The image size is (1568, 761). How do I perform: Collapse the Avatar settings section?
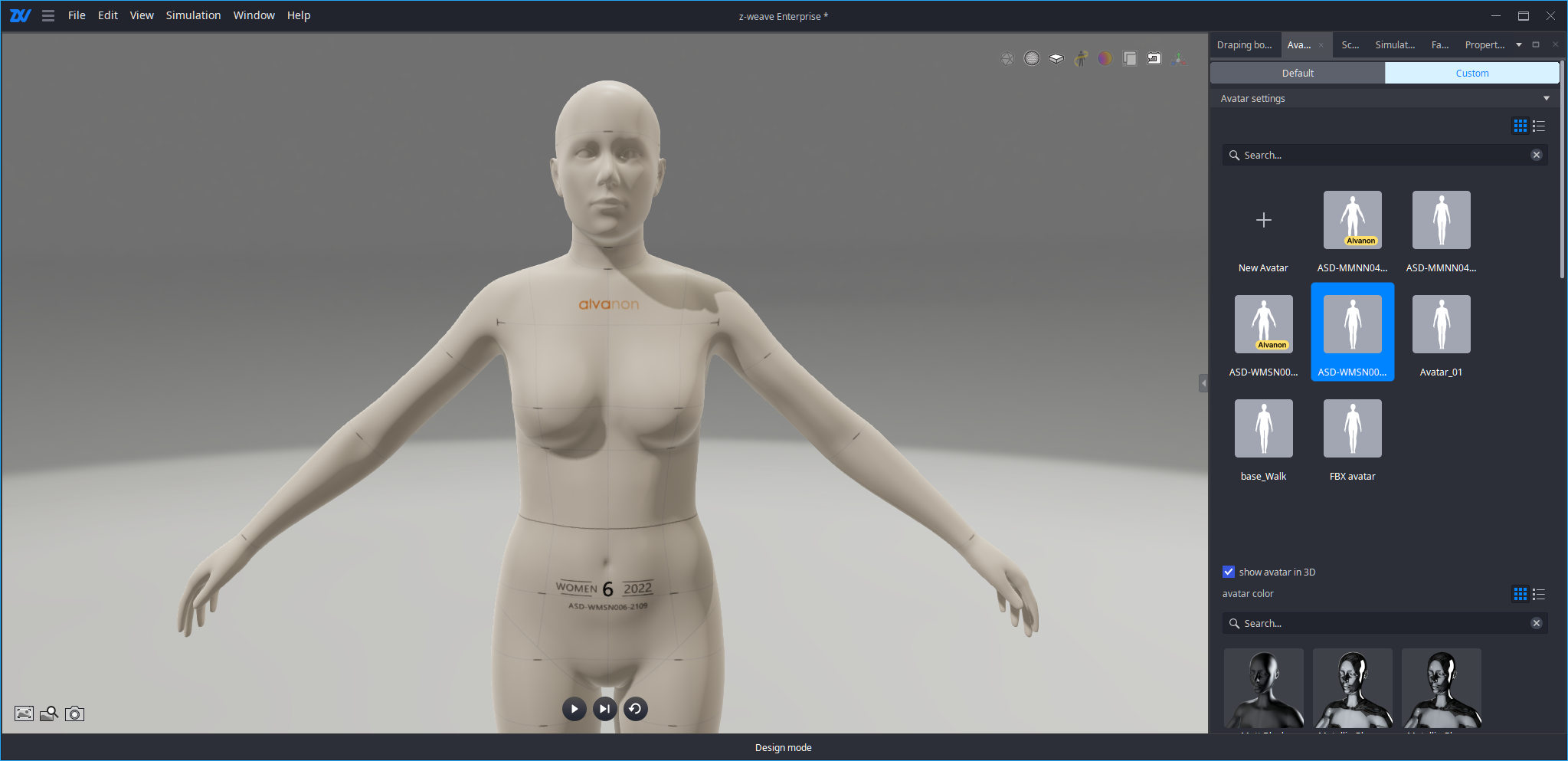tap(1546, 98)
